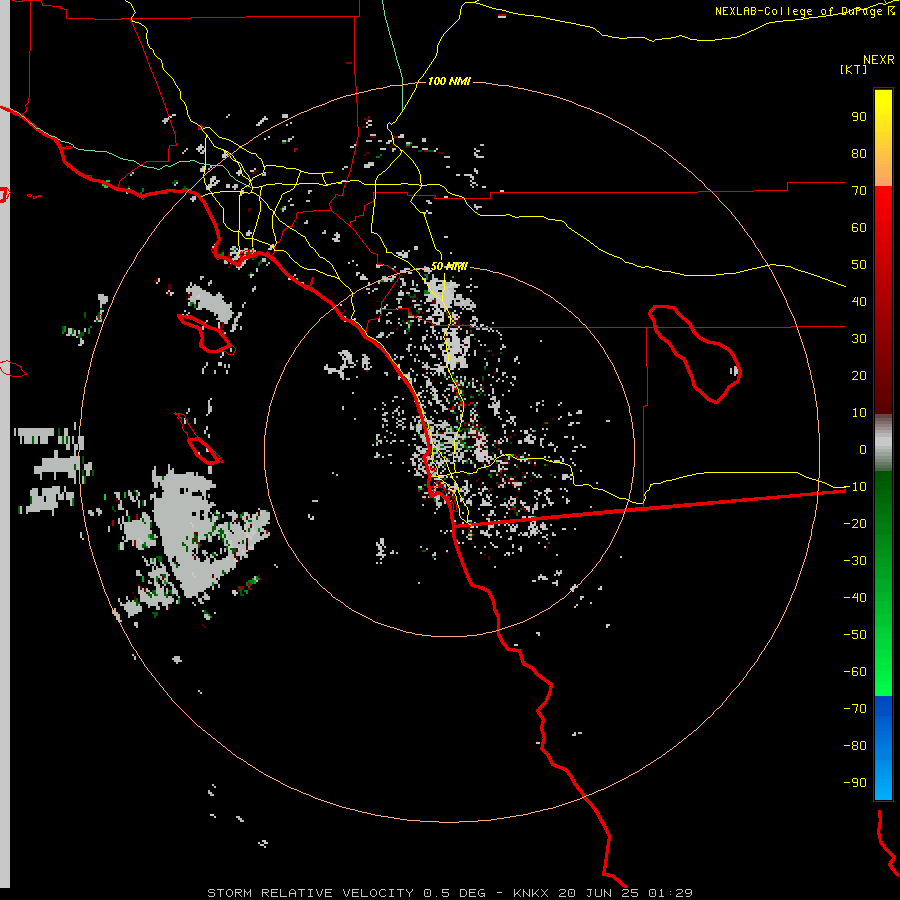The image size is (900, 900).
Task: Click the -60 knot scale label
Action: pos(855,672)
